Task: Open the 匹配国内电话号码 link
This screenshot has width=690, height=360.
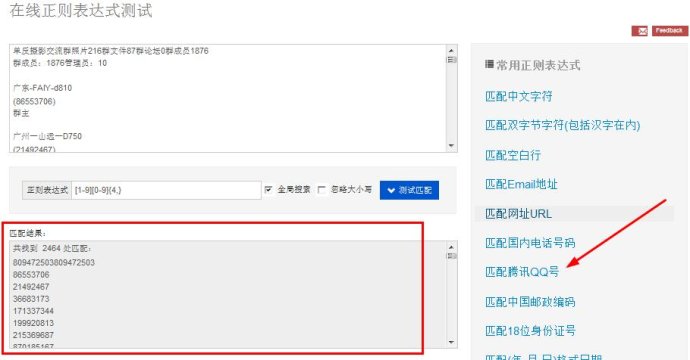Action: 530,243
